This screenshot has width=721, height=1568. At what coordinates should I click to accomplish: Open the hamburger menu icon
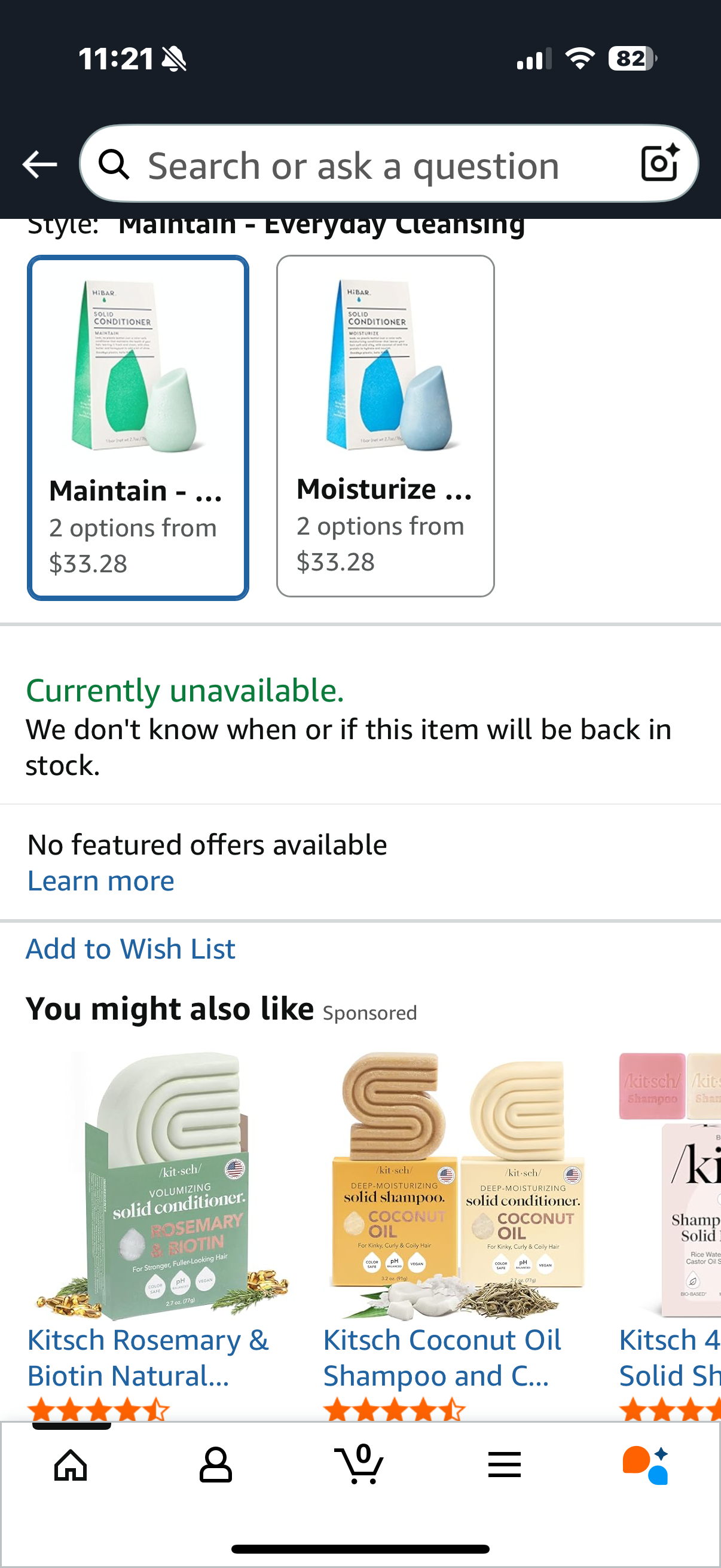click(x=505, y=1465)
